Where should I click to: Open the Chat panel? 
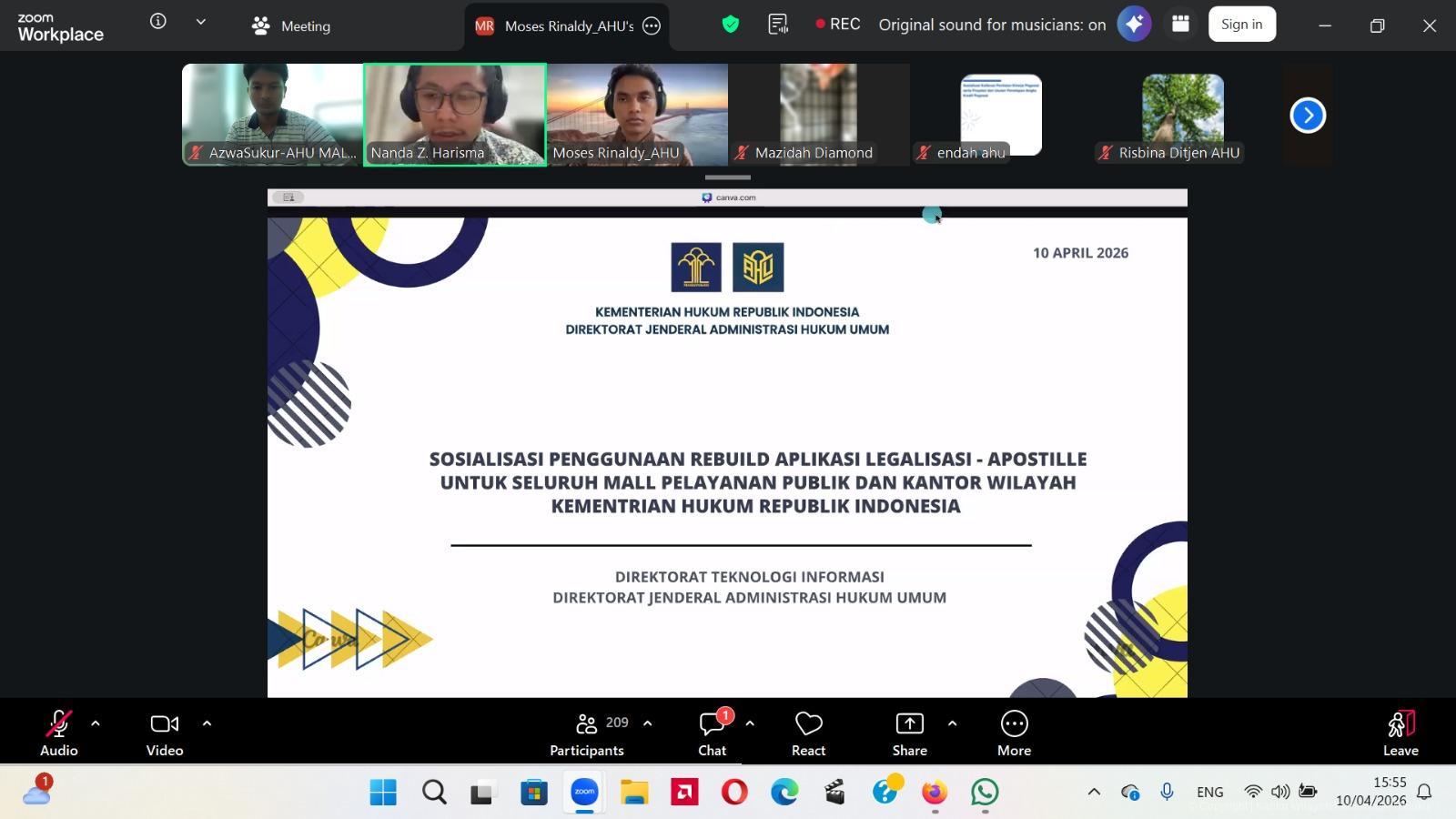[712, 733]
